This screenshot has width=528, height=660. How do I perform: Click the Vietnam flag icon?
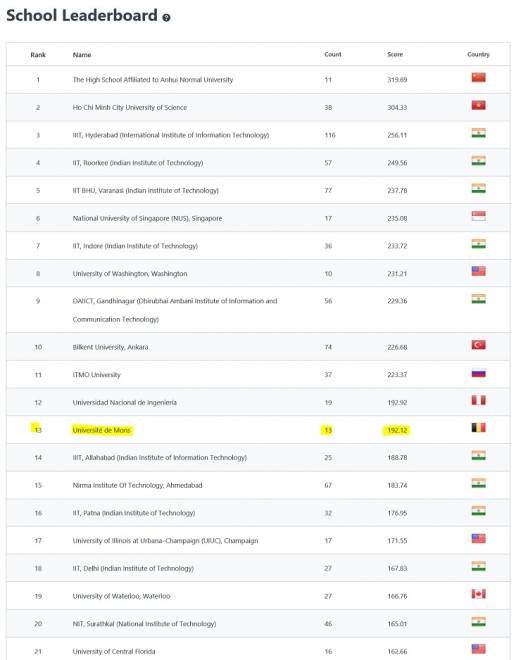coord(478,105)
